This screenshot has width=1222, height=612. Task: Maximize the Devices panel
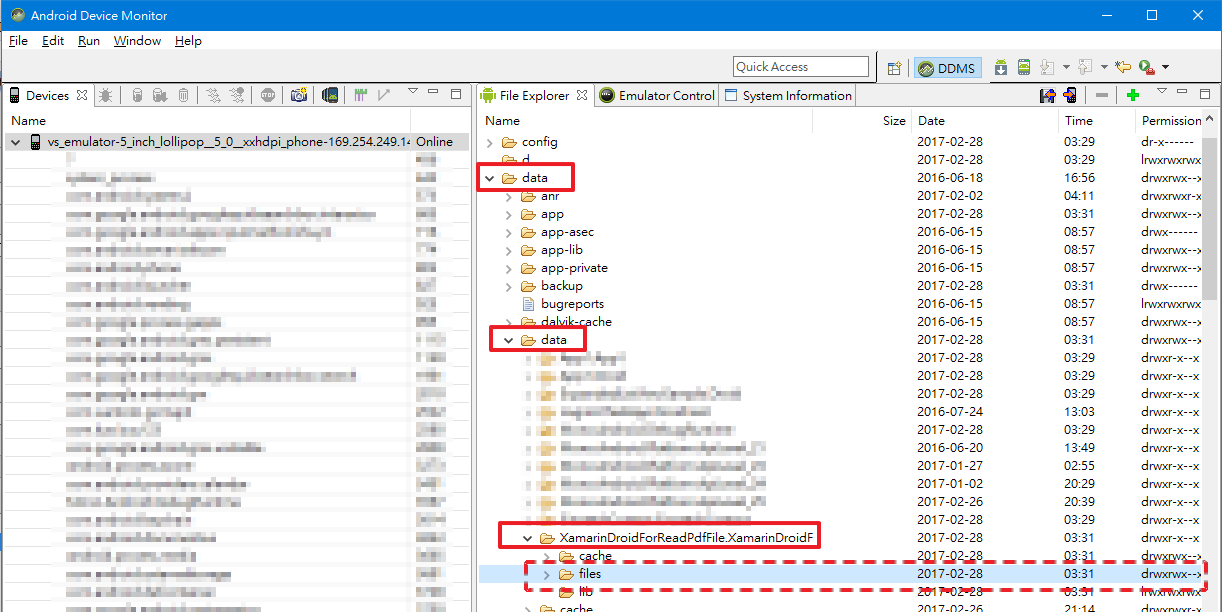456,94
